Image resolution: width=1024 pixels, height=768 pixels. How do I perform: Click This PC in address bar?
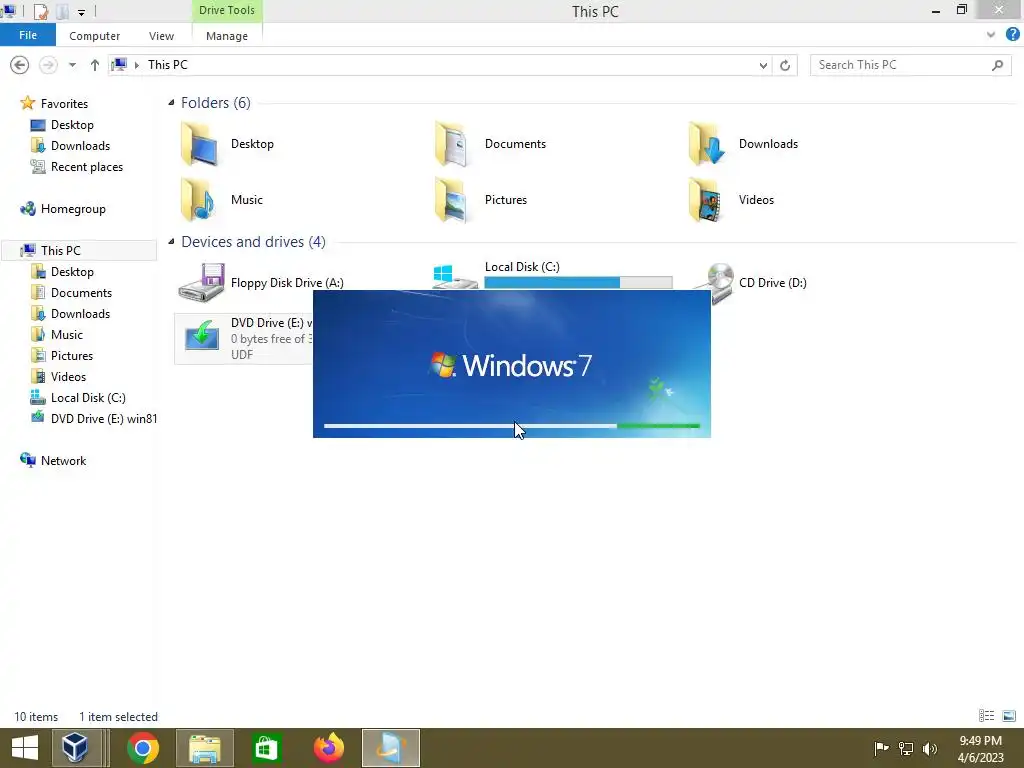pos(168,65)
